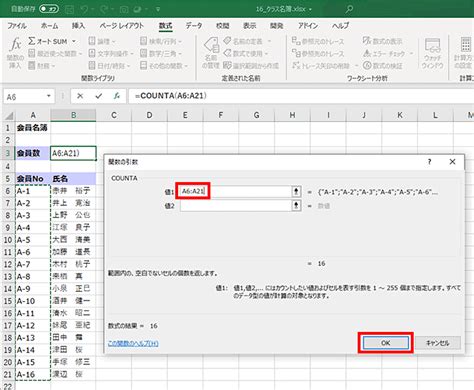Click the 数式で使用 icon
The height and width of the screenshot is (390, 474).
coord(227,53)
